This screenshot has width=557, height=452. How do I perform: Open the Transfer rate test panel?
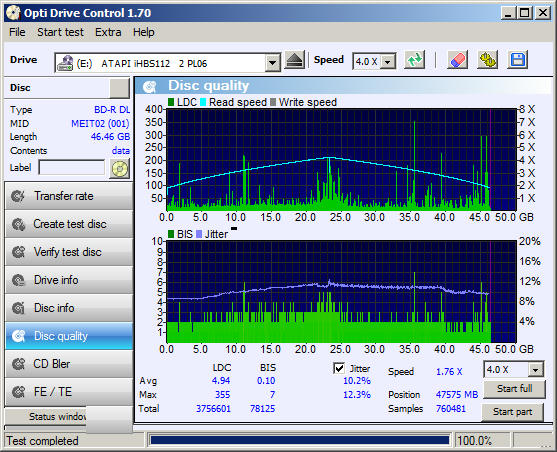tap(69, 196)
